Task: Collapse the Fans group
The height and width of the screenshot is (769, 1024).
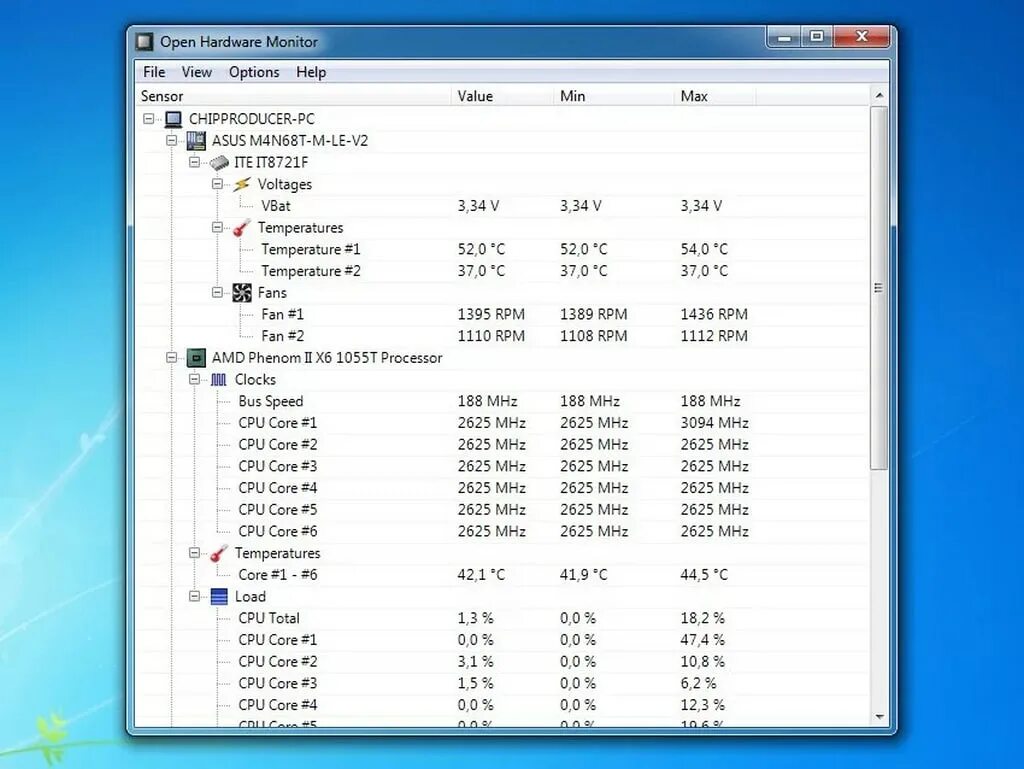Action: click(x=217, y=292)
